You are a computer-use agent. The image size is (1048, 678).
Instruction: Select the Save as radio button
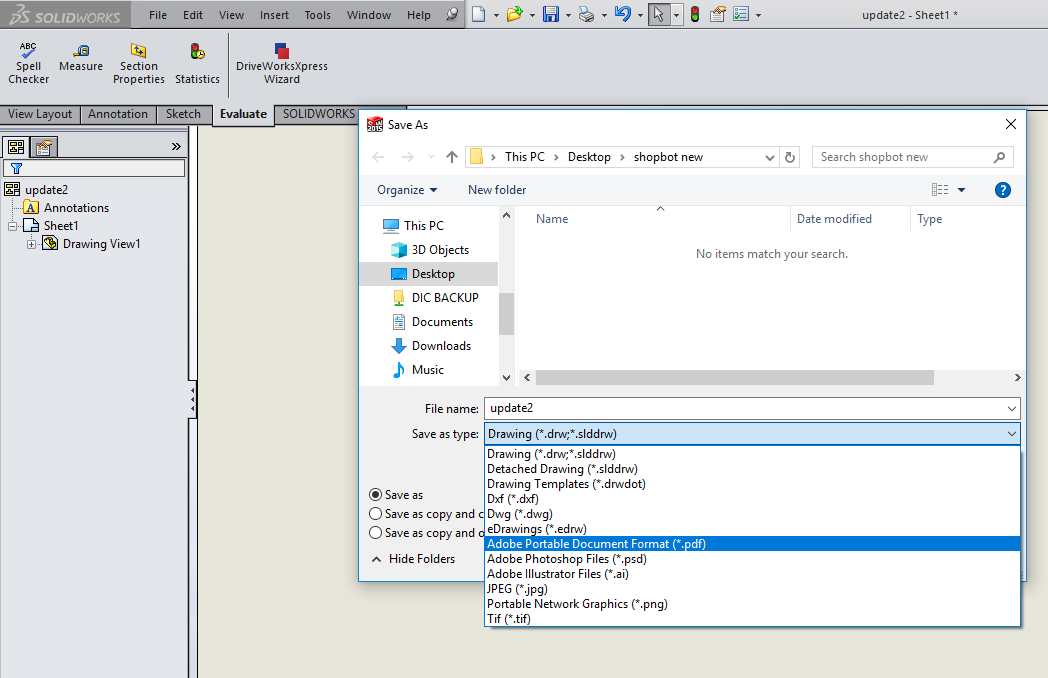[376, 495]
